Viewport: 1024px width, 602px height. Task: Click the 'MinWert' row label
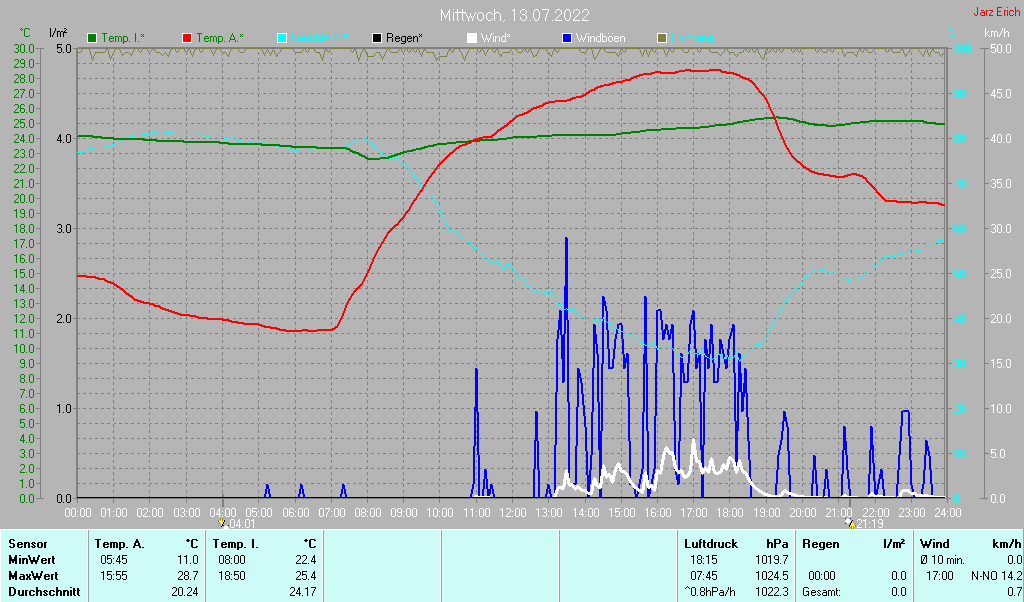click(x=31, y=560)
